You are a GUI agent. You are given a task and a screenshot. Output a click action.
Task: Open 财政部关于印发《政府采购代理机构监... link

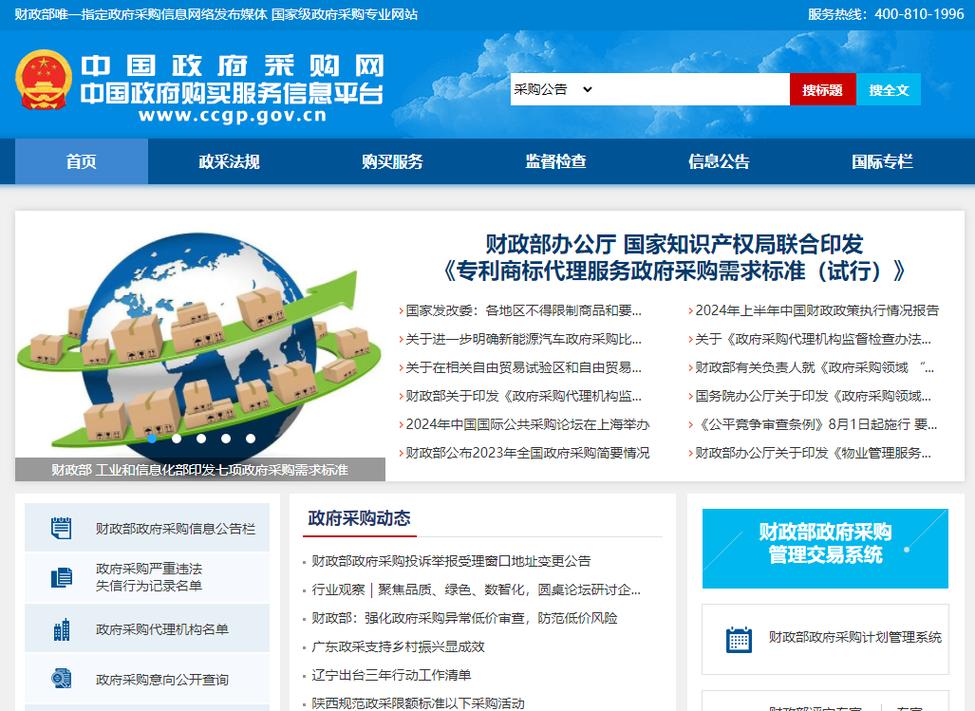[524, 396]
